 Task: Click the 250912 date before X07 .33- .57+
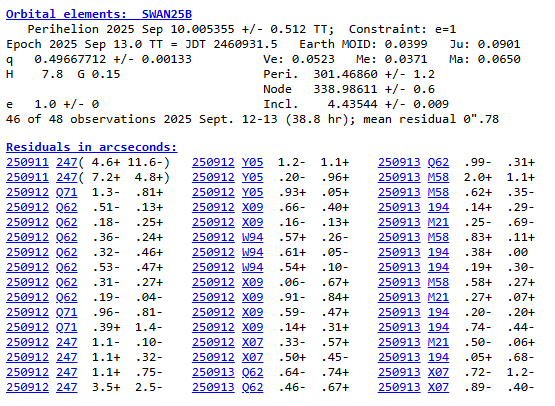tap(213, 342)
